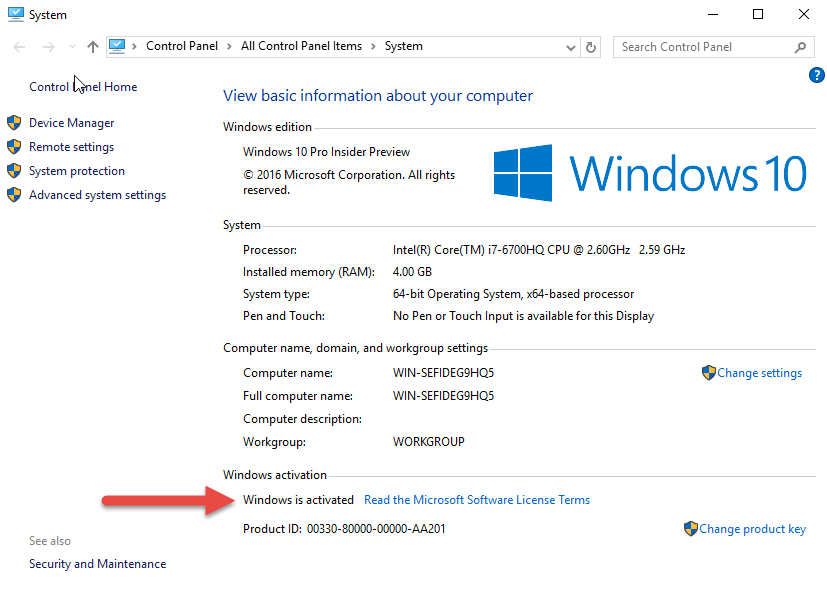827x590 pixels.
Task: Close the System window
Action: (804, 14)
